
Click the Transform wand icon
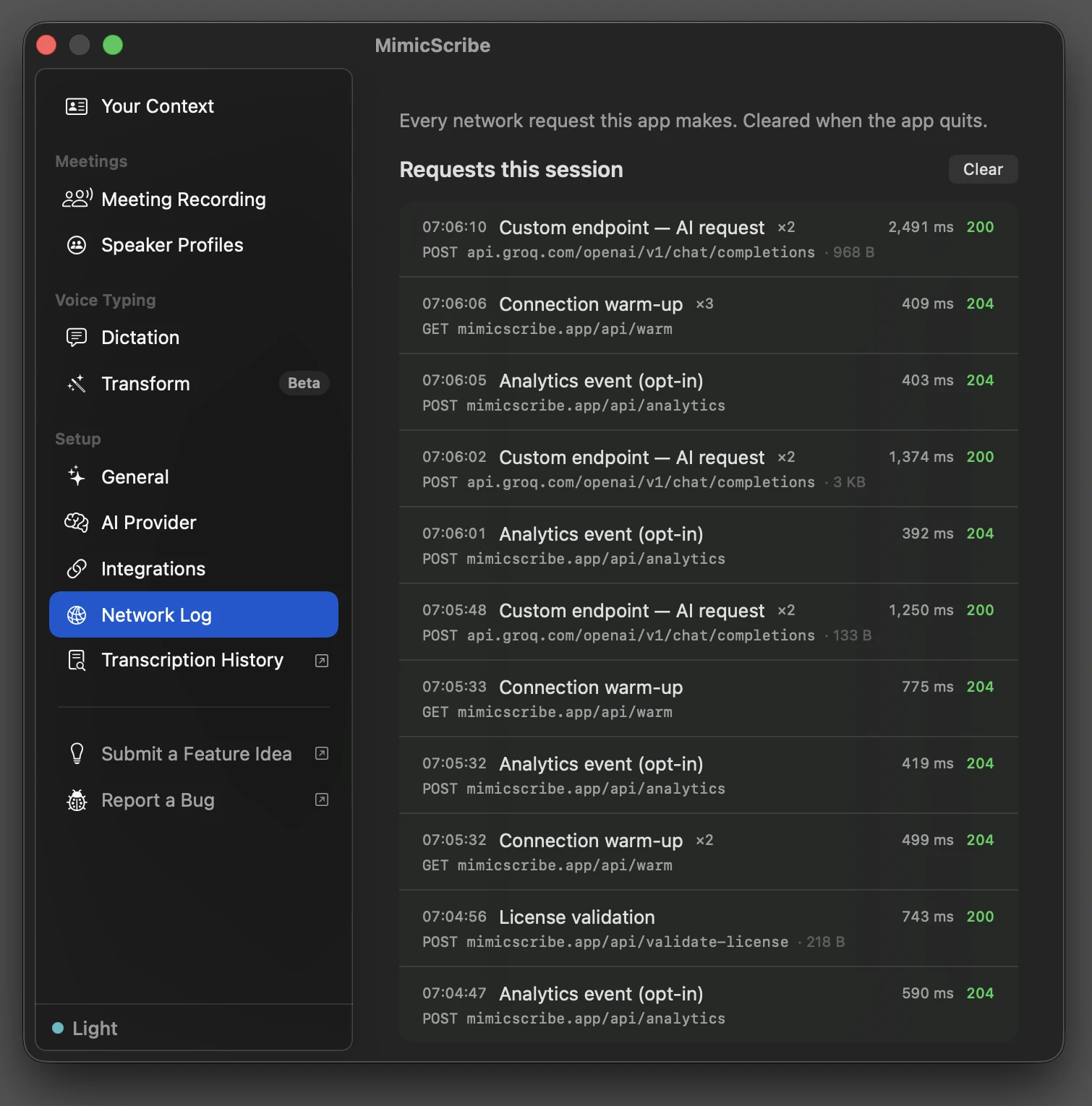(77, 384)
